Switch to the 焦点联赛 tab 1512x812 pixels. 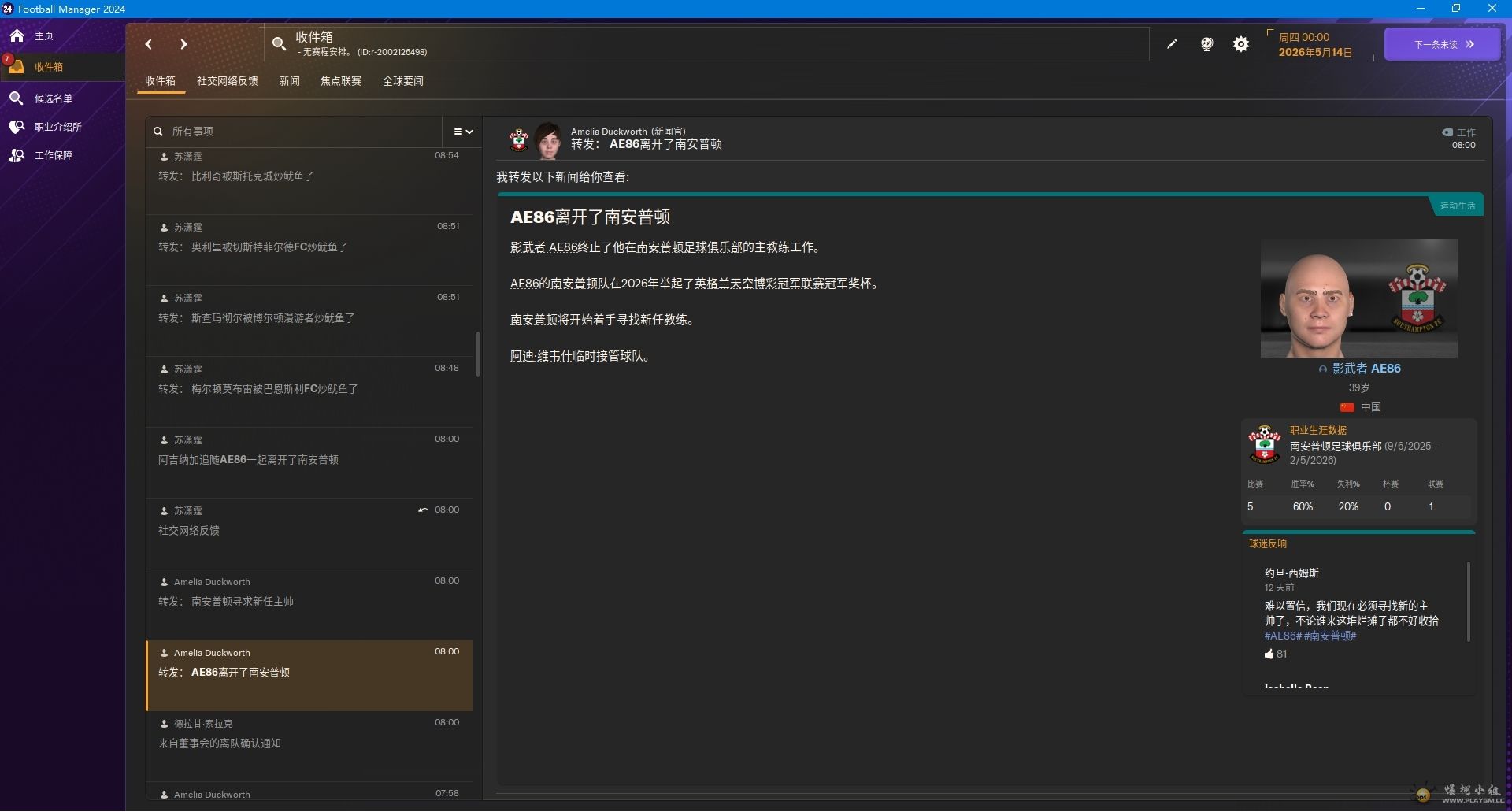(x=341, y=81)
